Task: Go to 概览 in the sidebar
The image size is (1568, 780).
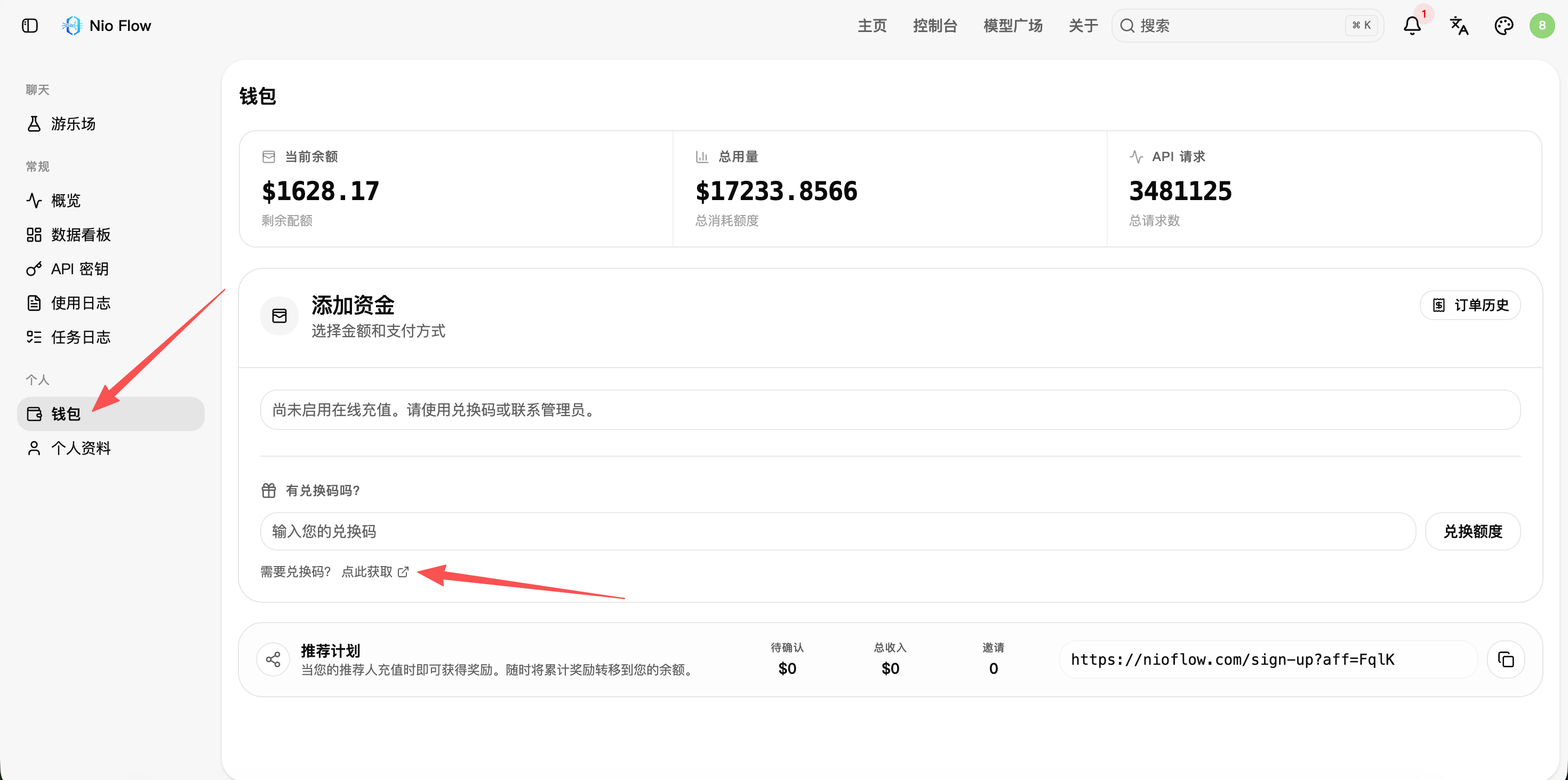Action: coord(111,200)
